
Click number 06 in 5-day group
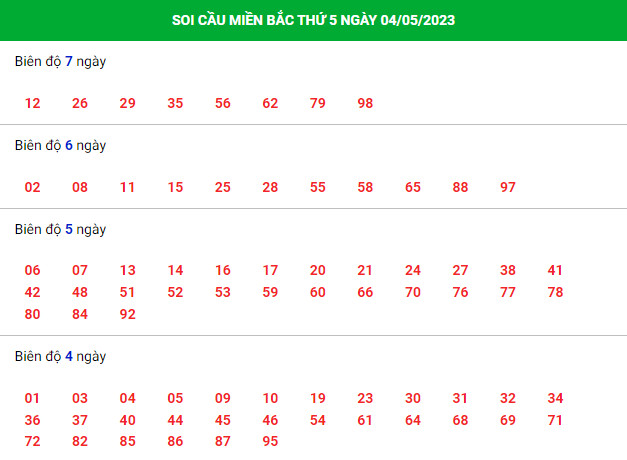(32, 270)
